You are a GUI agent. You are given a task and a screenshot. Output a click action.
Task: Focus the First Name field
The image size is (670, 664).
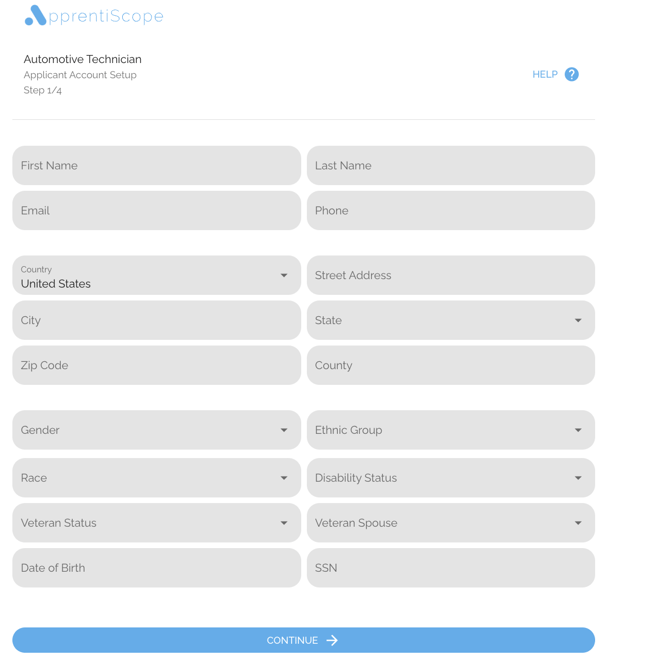pyautogui.click(x=156, y=166)
